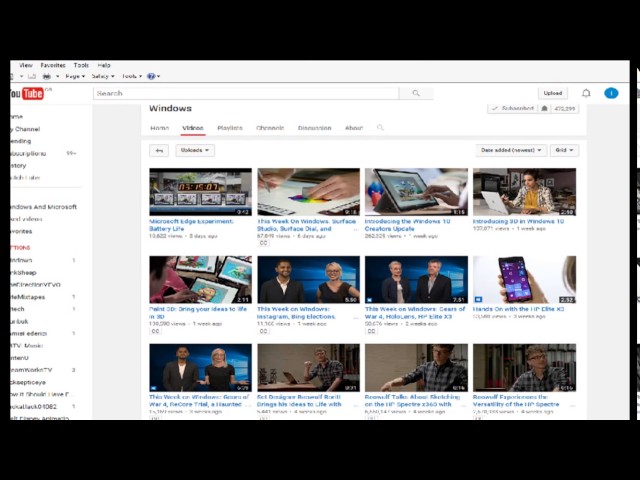Click the HP Elite X3 phone thumbnail
Image resolution: width=640 pixels, height=480 pixels.
(524, 280)
